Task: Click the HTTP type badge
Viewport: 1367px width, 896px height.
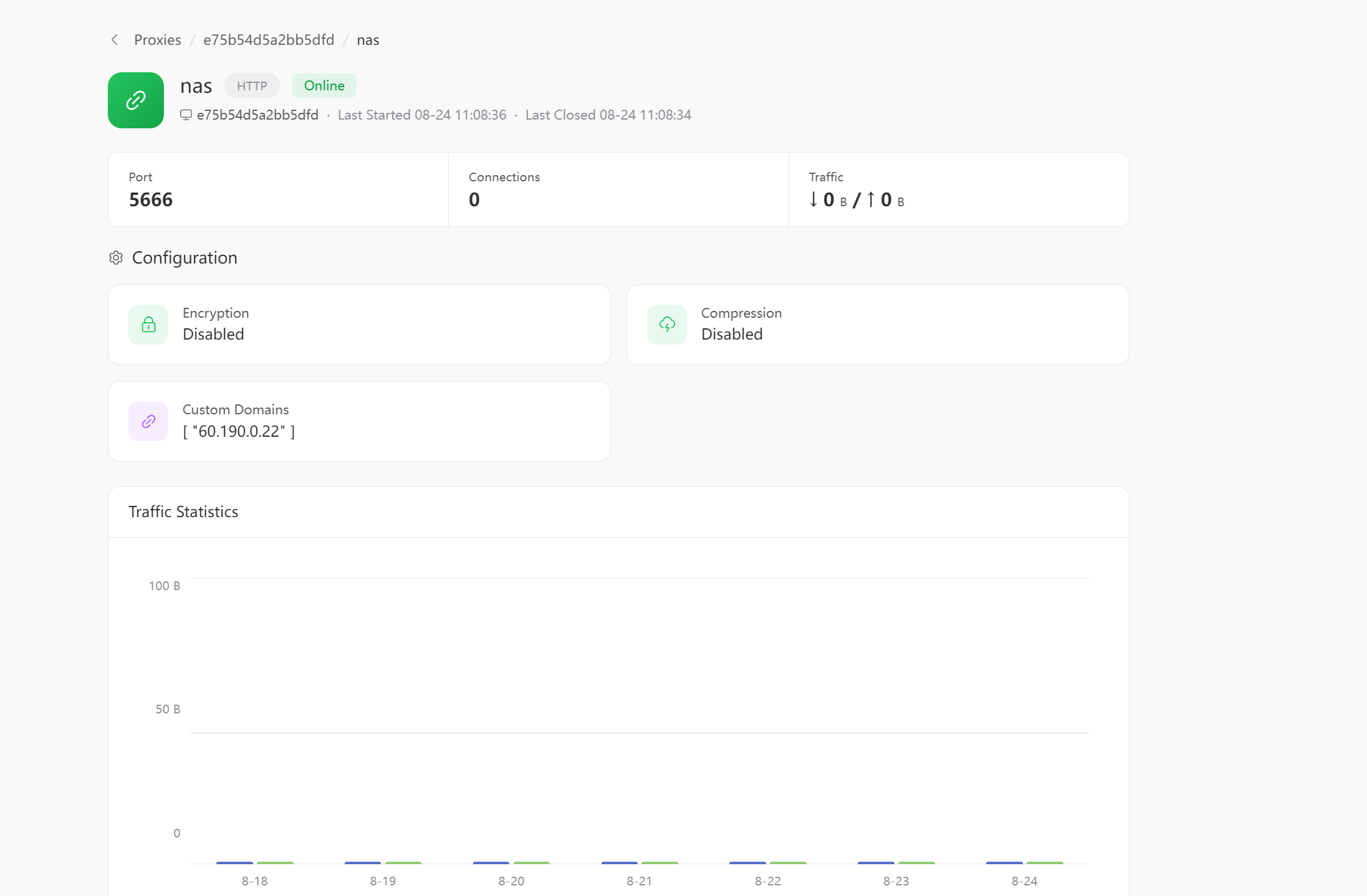Action: point(252,86)
